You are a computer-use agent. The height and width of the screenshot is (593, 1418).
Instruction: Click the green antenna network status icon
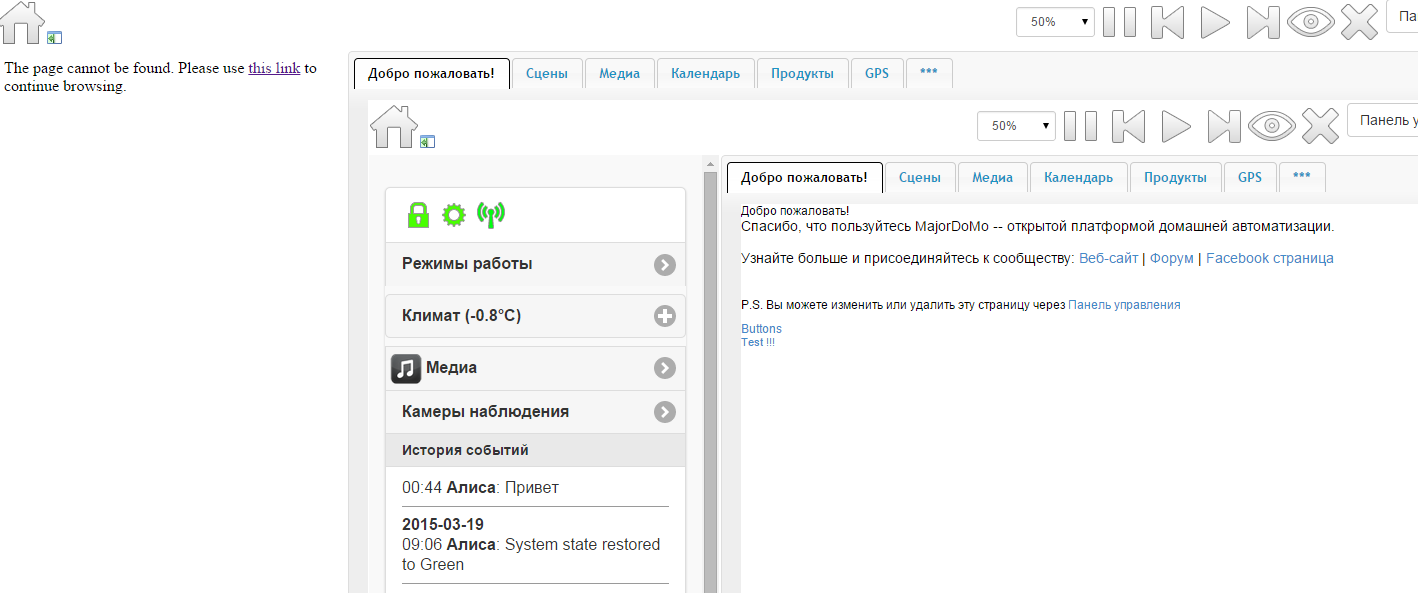(491, 214)
